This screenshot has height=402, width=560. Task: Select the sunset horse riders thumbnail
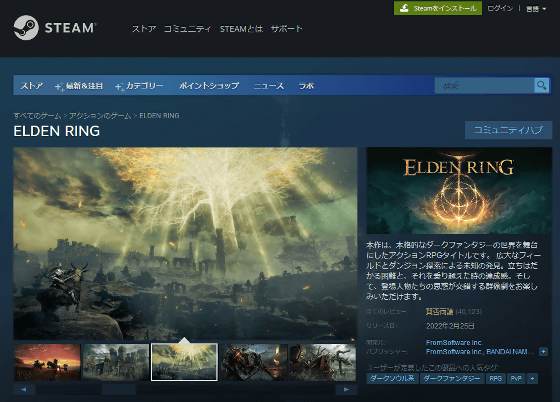click(x=48, y=362)
